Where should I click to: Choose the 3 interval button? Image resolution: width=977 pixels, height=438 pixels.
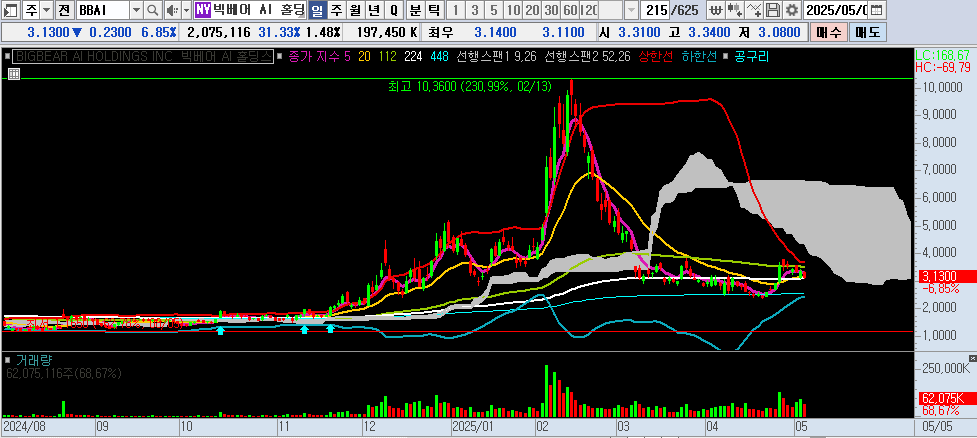(x=475, y=9)
